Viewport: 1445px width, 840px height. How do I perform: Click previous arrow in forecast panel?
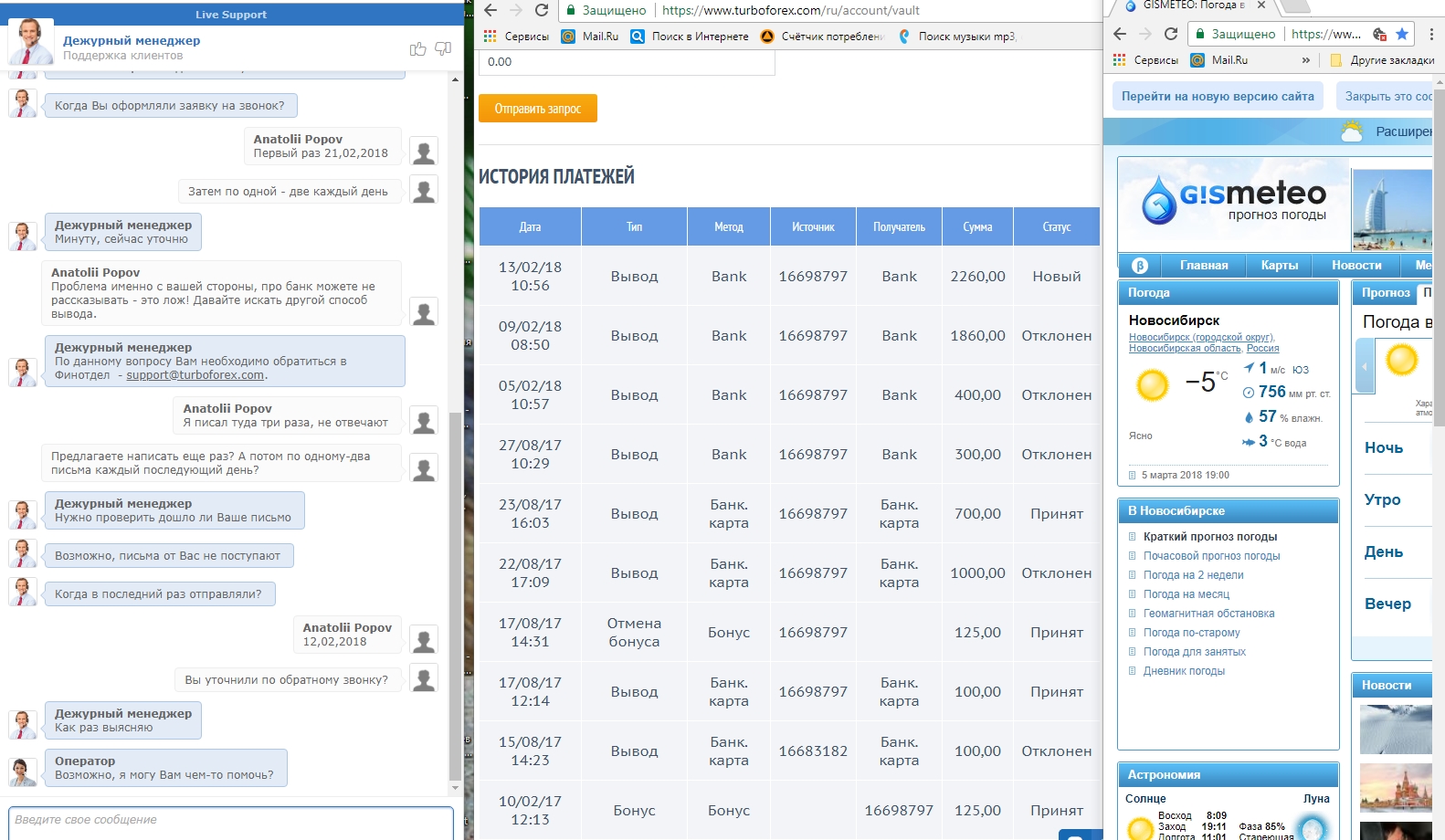tap(1366, 366)
